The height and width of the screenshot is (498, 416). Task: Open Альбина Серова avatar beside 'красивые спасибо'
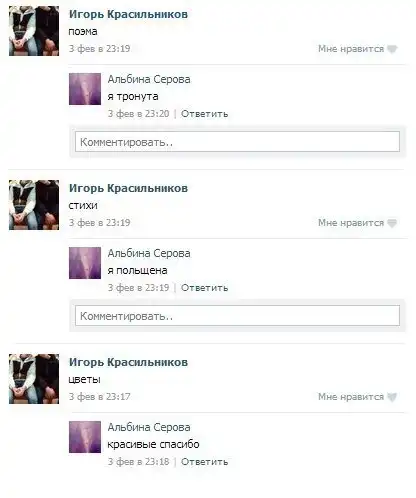pyautogui.click(x=85, y=437)
